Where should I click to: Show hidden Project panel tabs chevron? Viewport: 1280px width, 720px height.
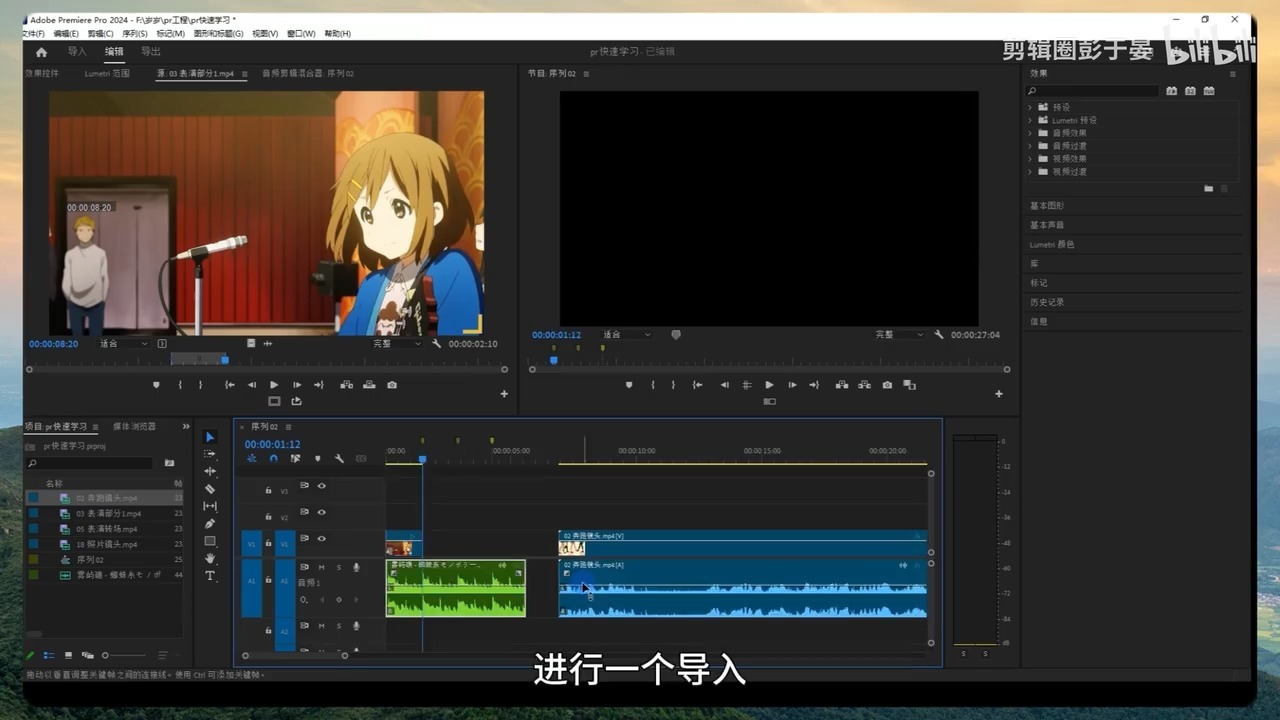click(185, 427)
